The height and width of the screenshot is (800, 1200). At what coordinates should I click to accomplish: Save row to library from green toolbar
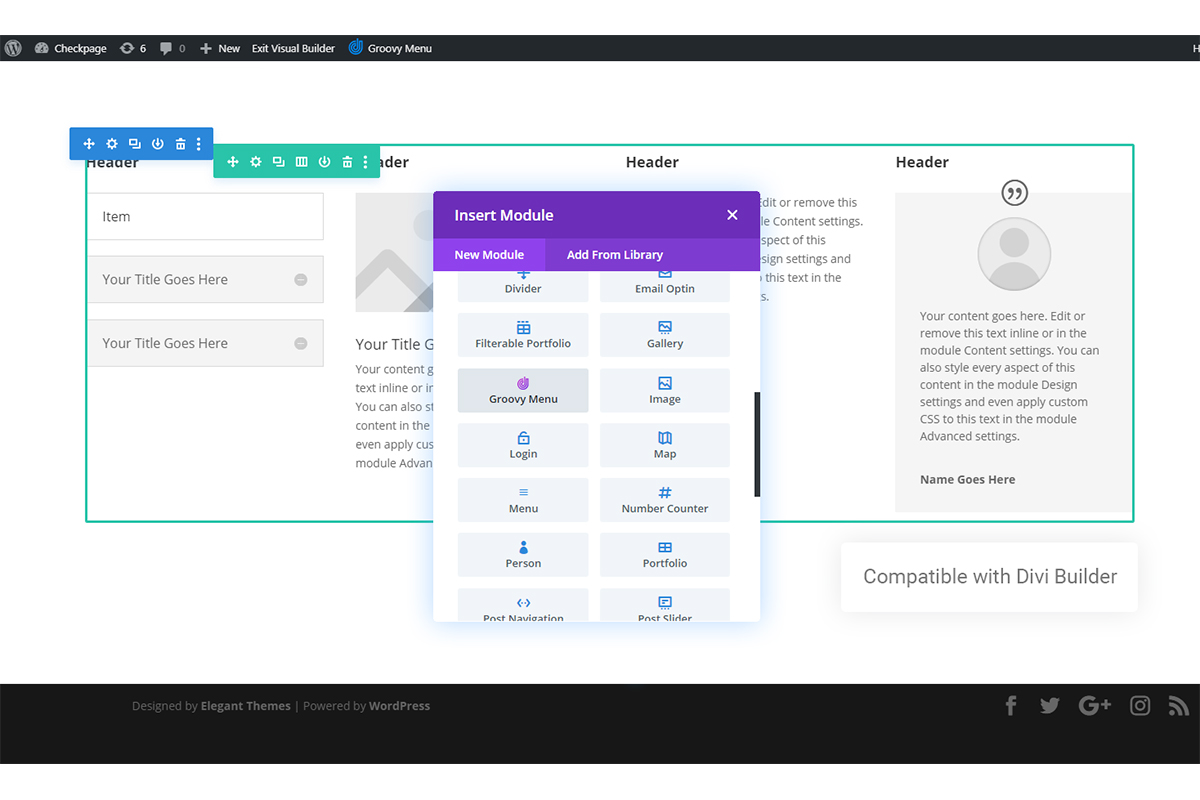point(325,162)
